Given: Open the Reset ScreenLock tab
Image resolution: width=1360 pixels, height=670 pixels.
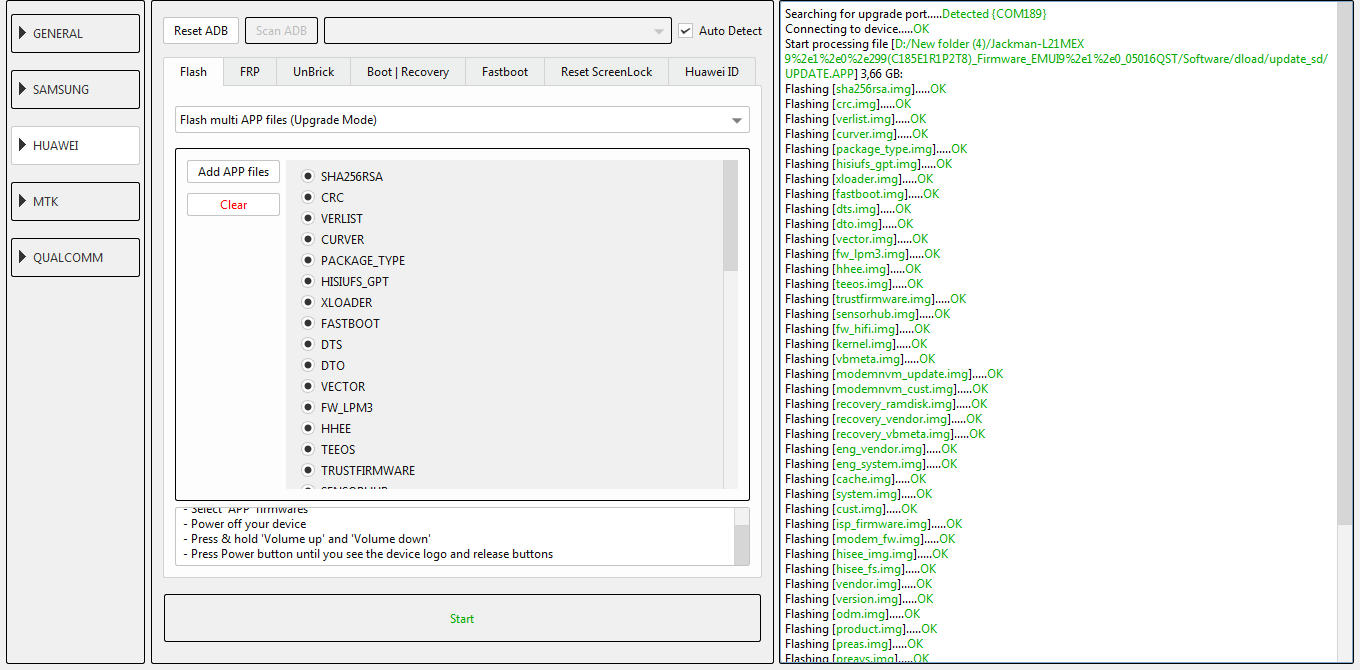Looking at the screenshot, I should (606, 72).
